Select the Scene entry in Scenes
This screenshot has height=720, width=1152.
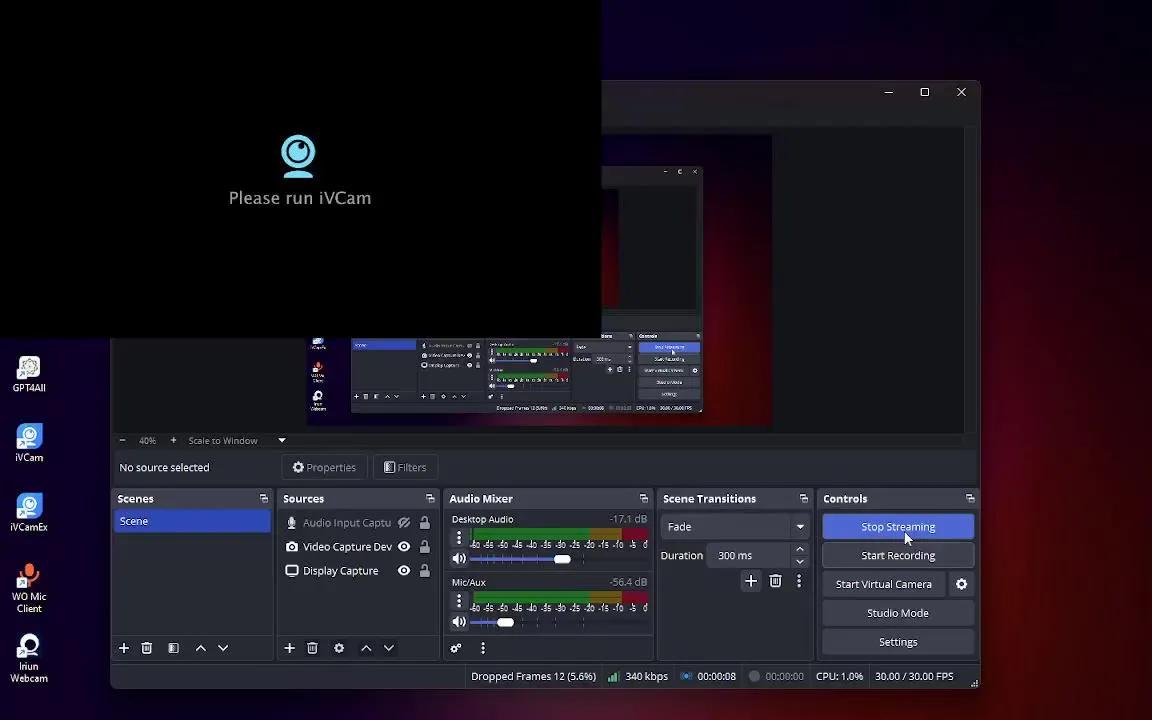tap(192, 521)
